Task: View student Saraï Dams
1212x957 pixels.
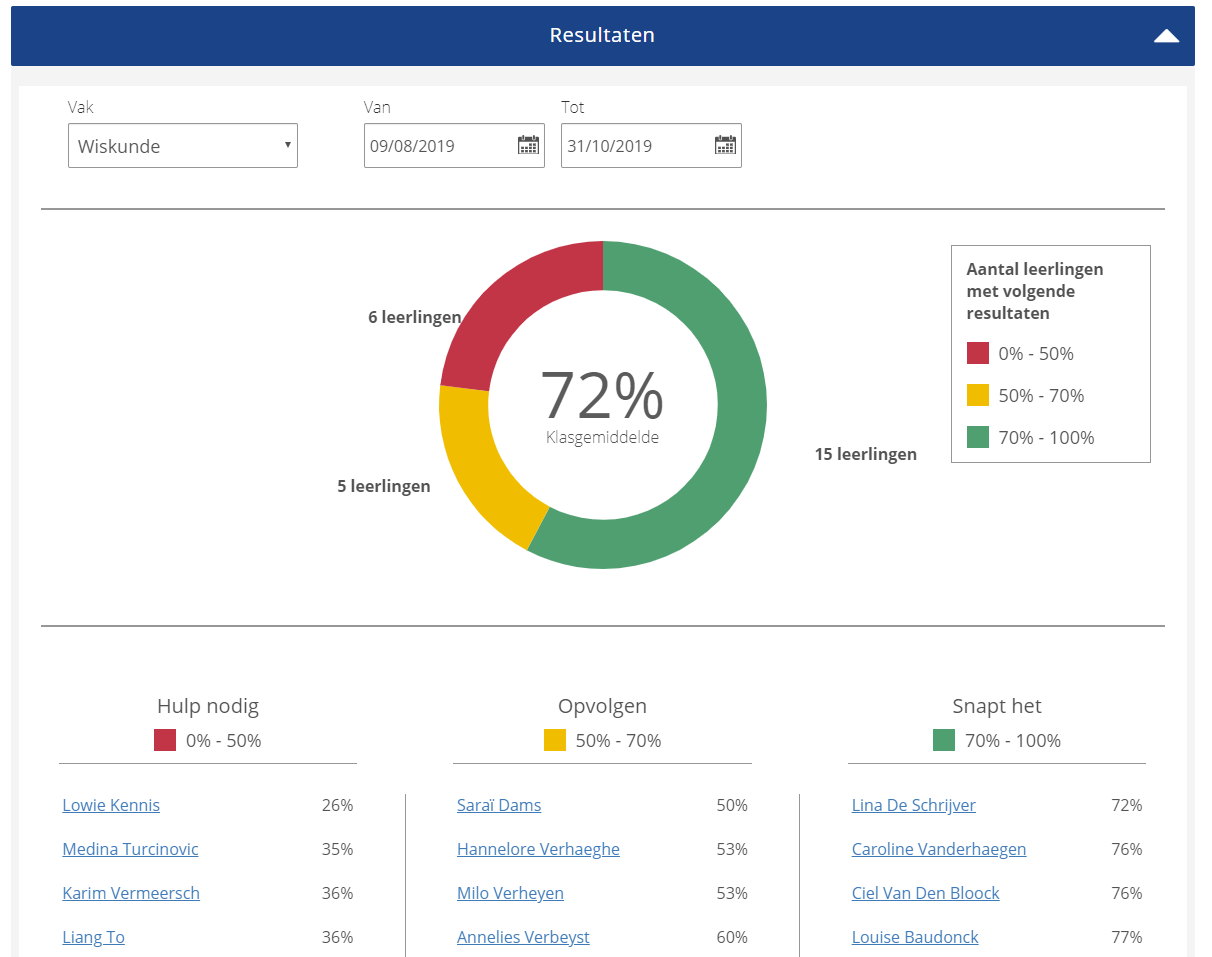Action: (x=499, y=805)
